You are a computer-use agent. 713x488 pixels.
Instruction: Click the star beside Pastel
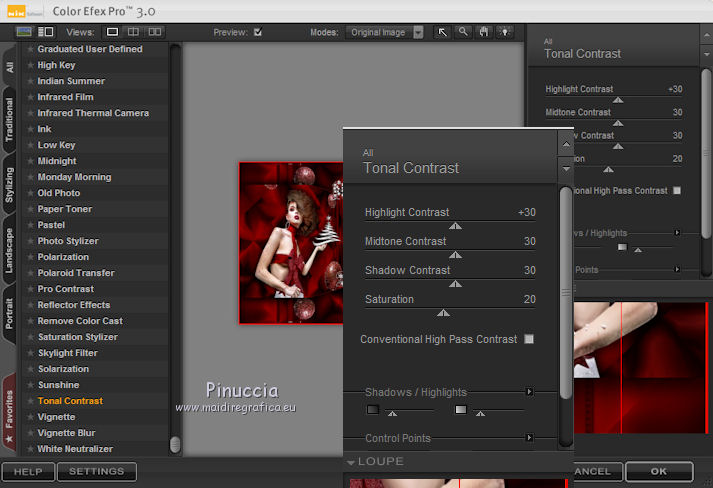click(x=30, y=225)
